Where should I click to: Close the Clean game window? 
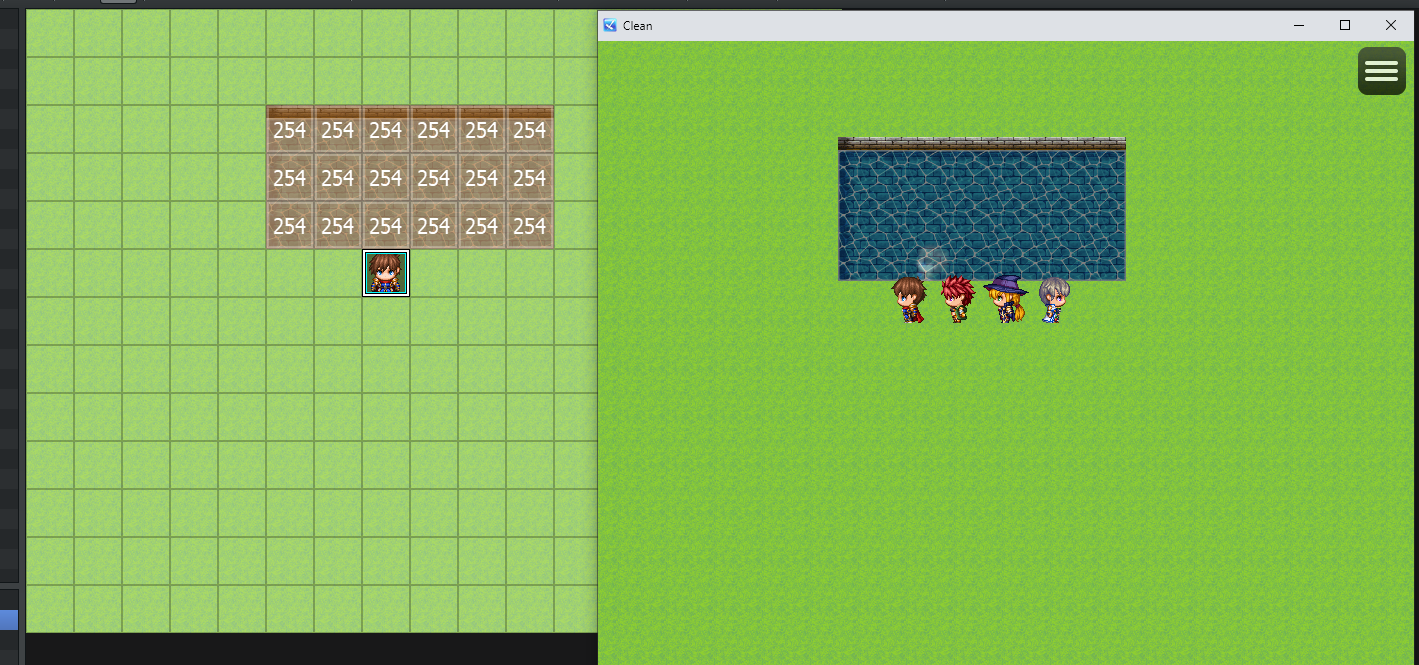[1391, 25]
